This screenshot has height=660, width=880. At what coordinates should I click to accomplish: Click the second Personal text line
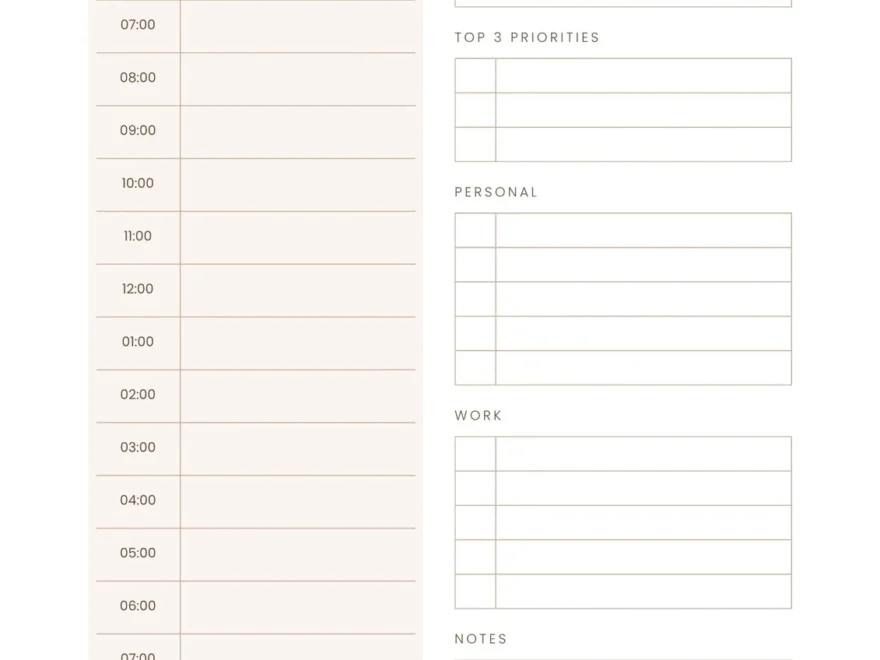tap(643, 265)
